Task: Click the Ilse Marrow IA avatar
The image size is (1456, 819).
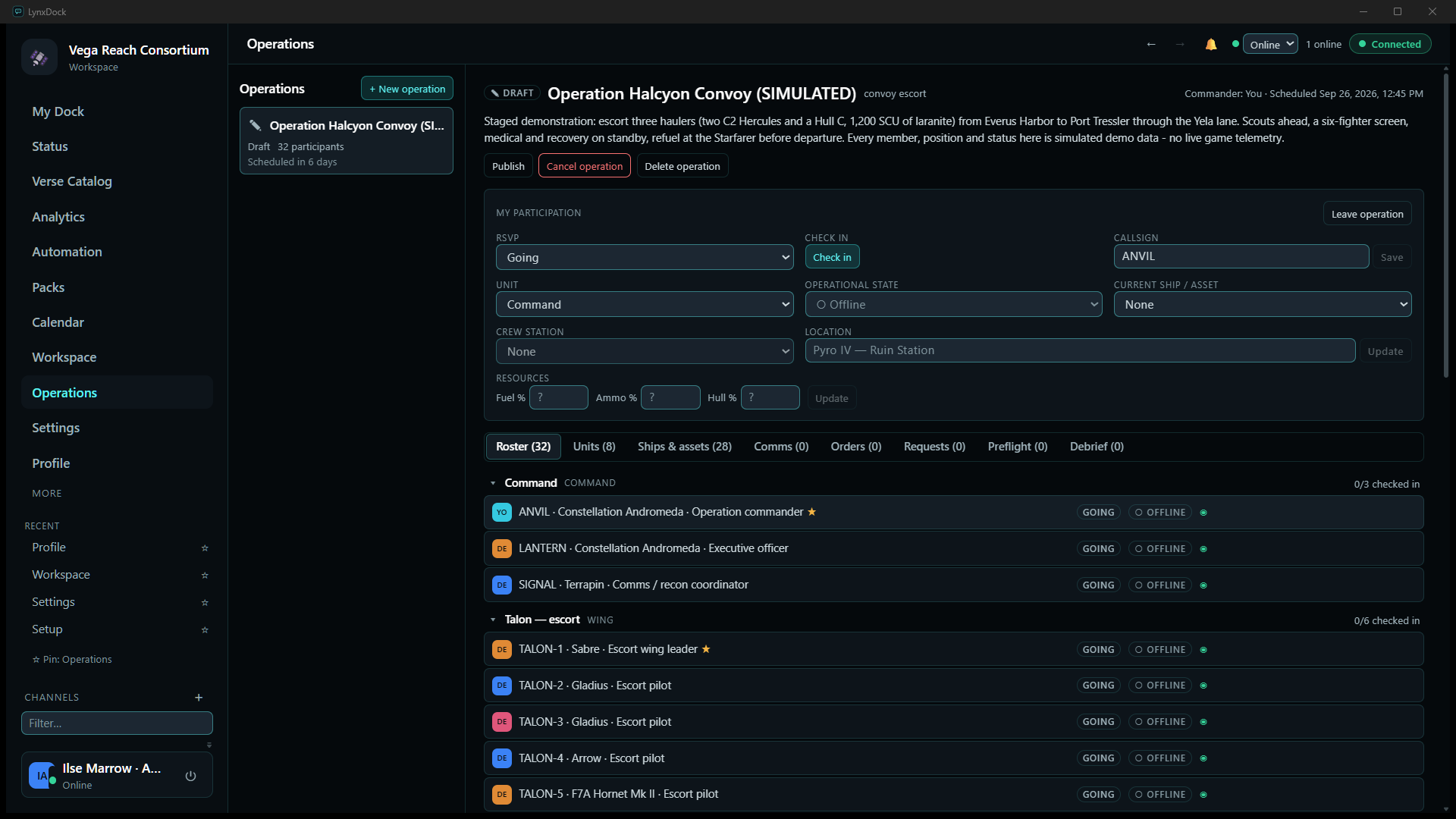Action: click(42, 776)
